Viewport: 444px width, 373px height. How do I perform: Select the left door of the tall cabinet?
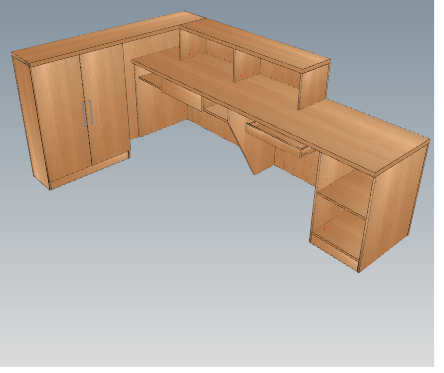(x=62, y=118)
